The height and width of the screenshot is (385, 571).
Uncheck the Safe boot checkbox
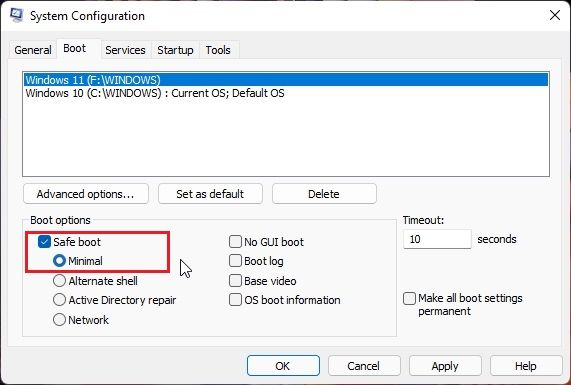pos(44,242)
